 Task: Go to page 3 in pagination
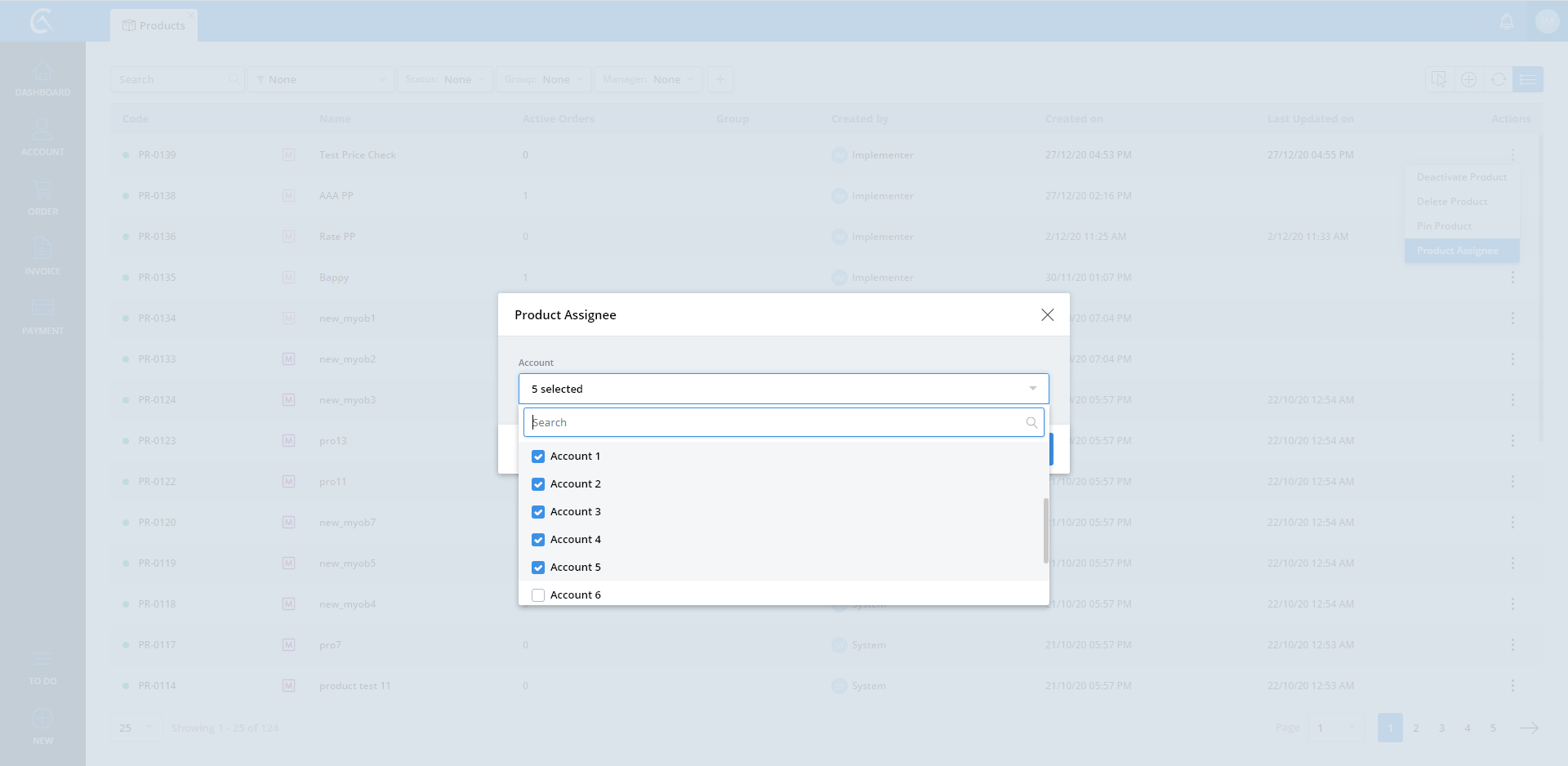point(1441,728)
